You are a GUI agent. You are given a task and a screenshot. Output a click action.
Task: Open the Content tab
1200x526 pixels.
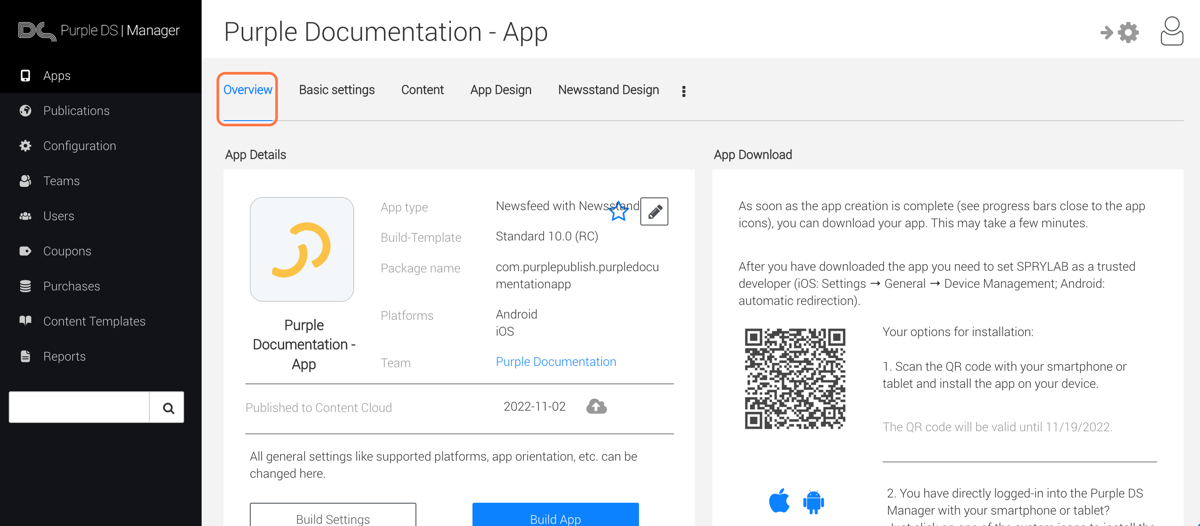click(x=422, y=90)
